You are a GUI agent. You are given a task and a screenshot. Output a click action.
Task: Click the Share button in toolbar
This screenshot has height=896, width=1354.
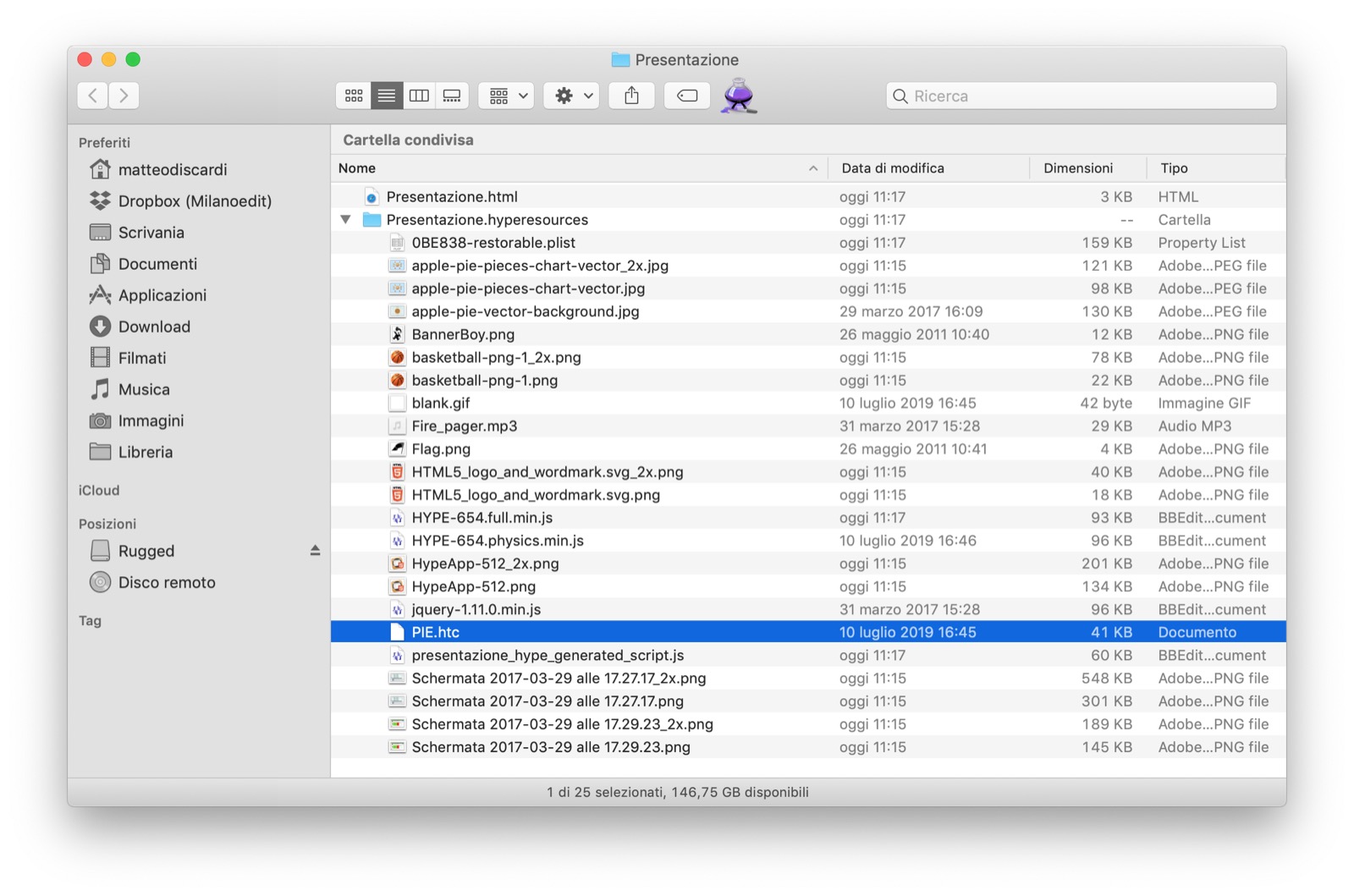click(631, 96)
